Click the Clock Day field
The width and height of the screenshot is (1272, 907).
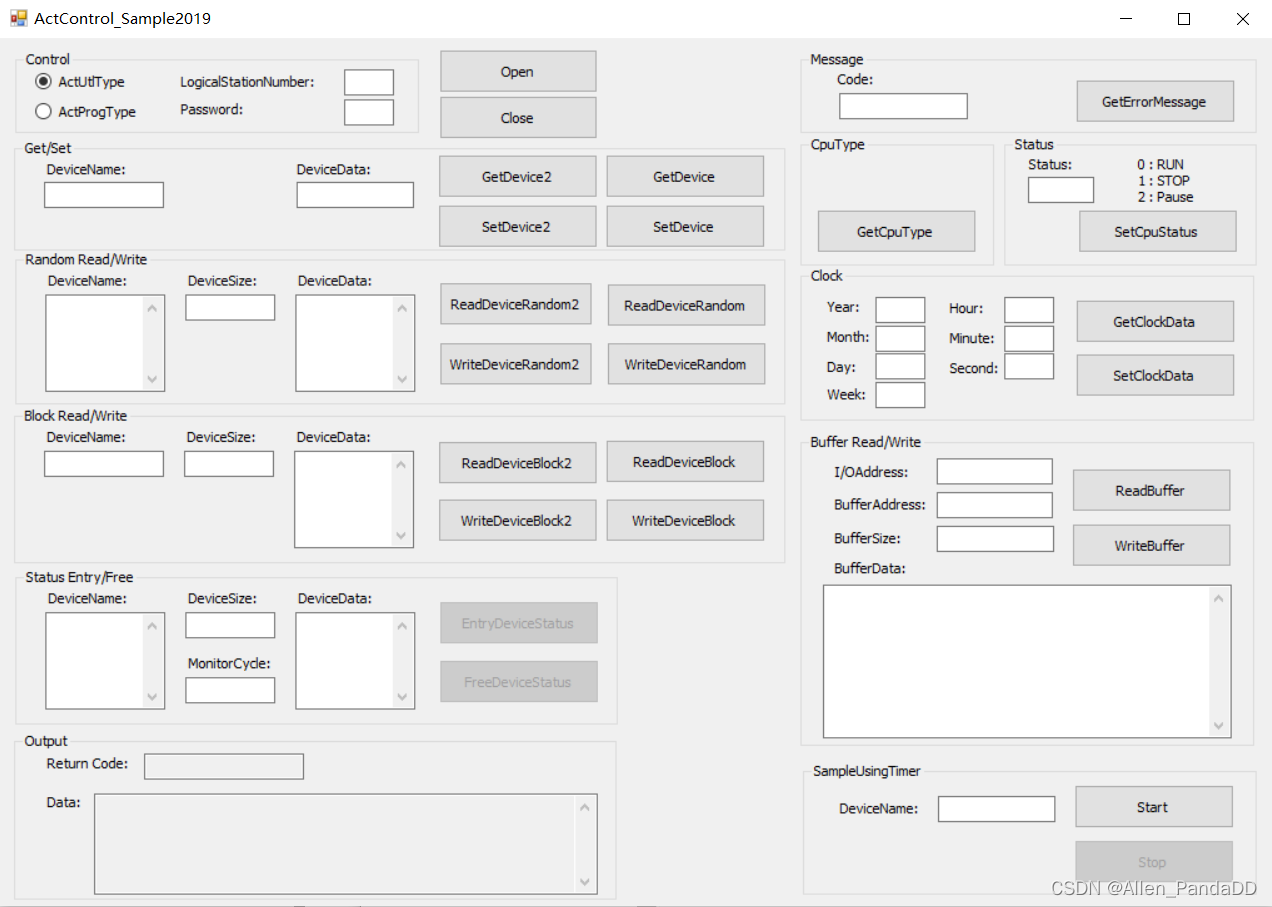(901, 367)
